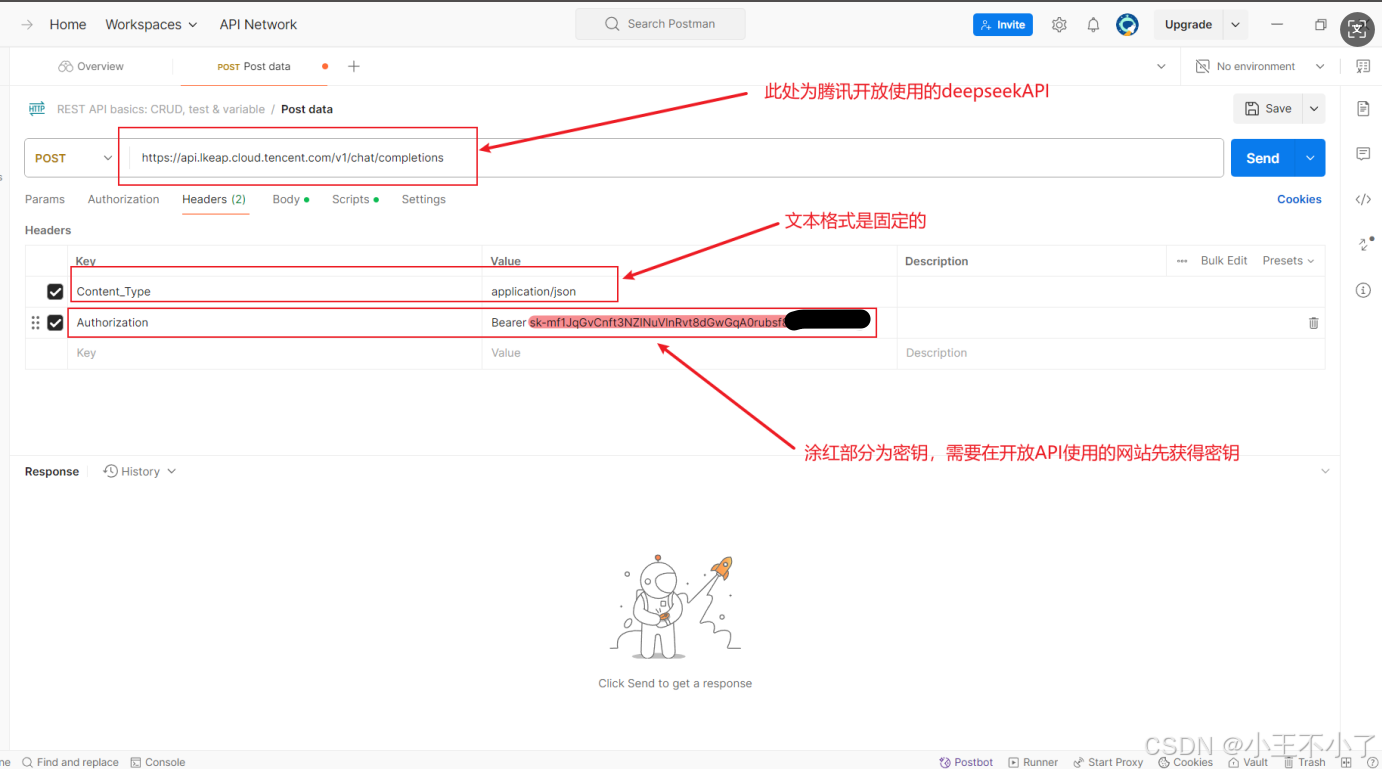Switch to the Settings tab
The height and width of the screenshot is (769, 1382).
click(424, 200)
